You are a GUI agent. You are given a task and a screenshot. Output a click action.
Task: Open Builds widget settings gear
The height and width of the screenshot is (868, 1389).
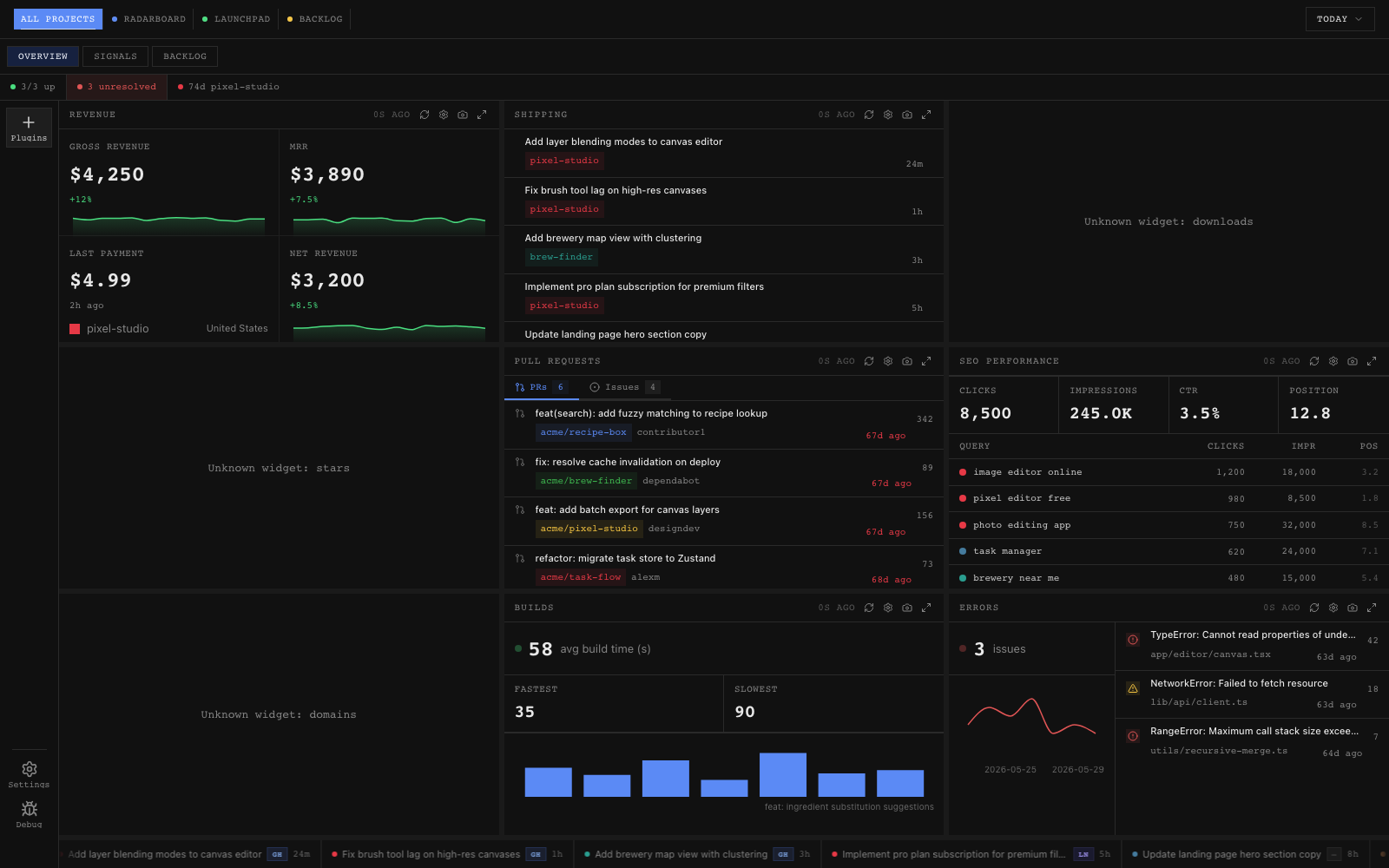888,608
